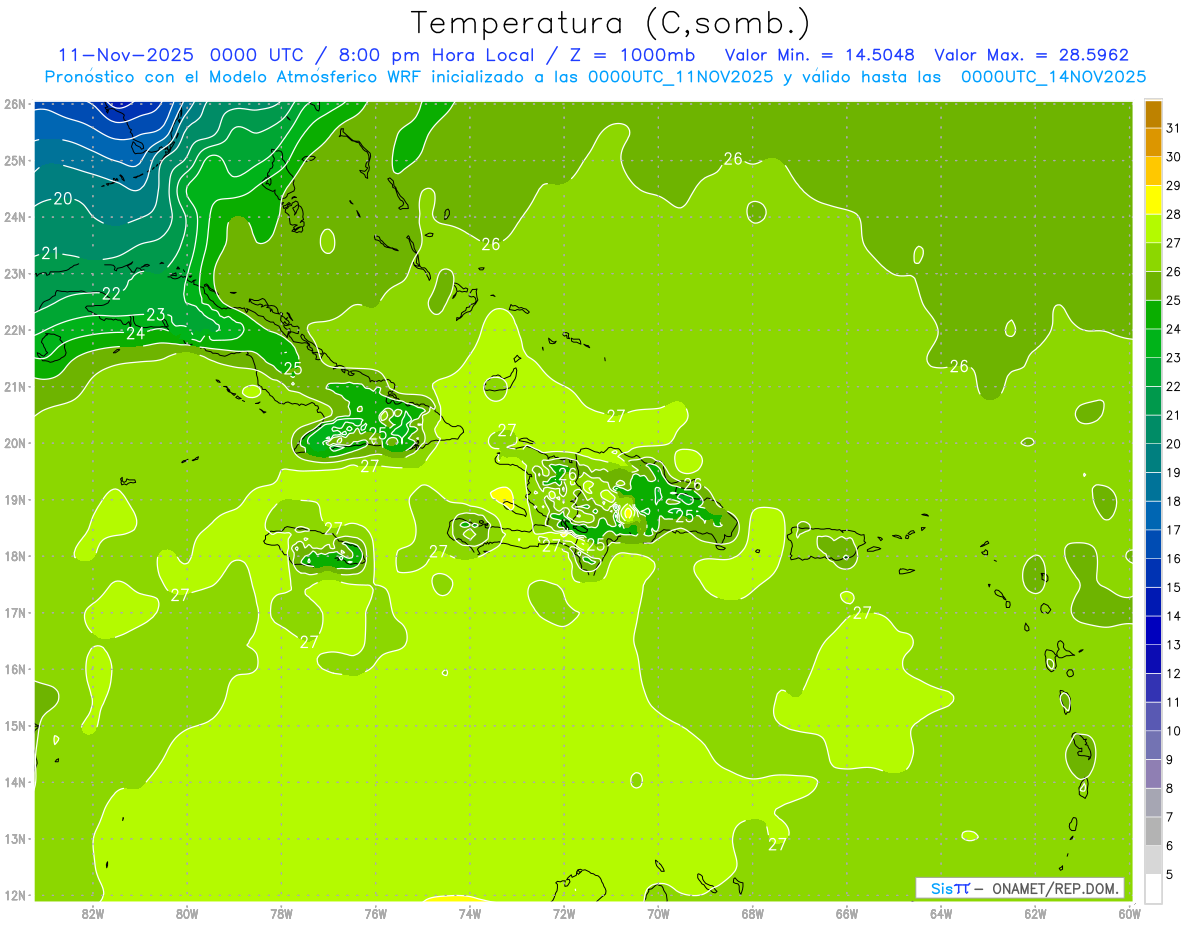Click the 'Valor Min. = 14.5048' value

[820, 55]
